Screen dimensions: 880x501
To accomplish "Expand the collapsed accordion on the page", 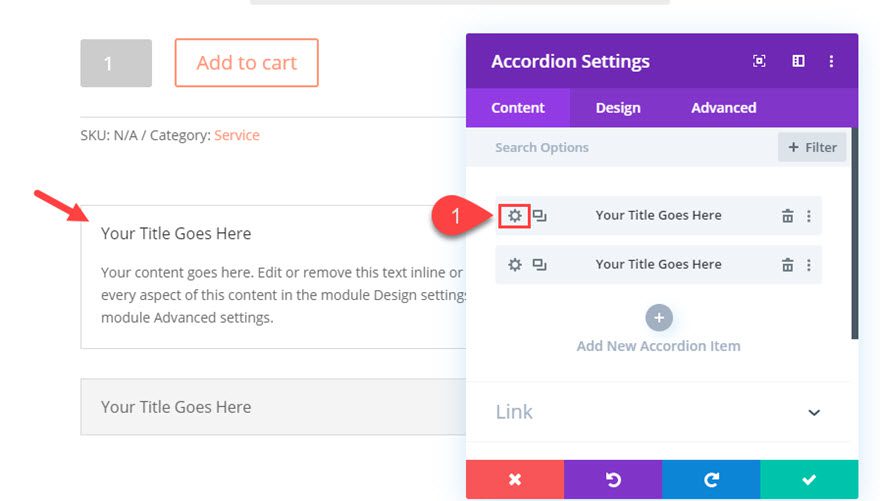I will 273,407.
